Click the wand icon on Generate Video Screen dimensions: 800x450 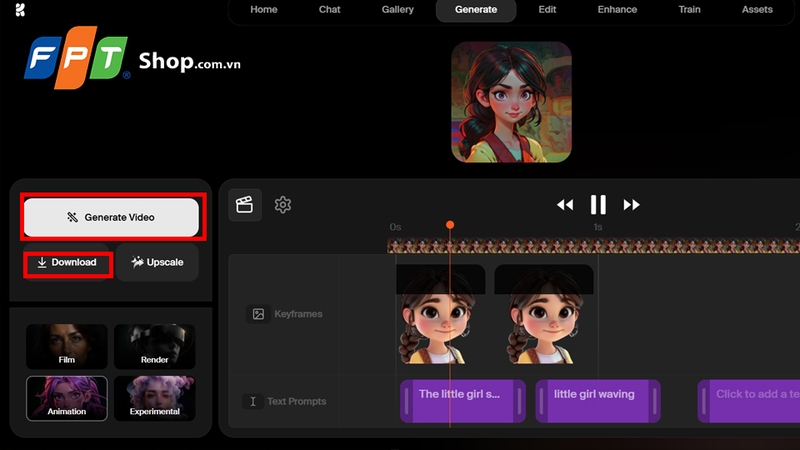click(72, 217)
